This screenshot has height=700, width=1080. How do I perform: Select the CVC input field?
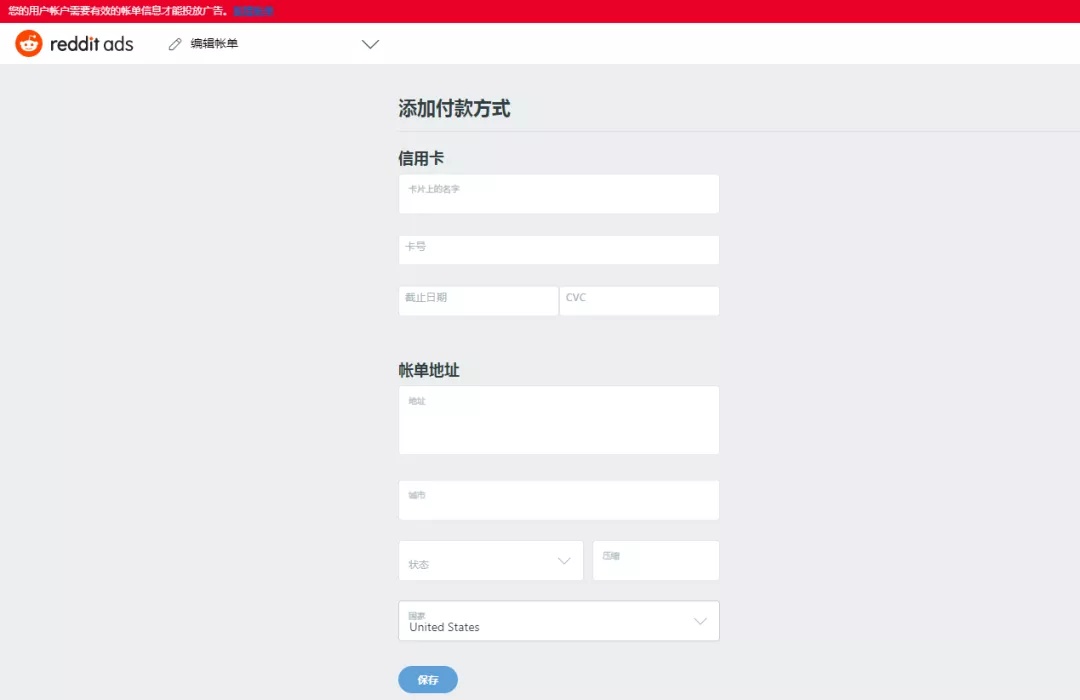coord(639,300)
